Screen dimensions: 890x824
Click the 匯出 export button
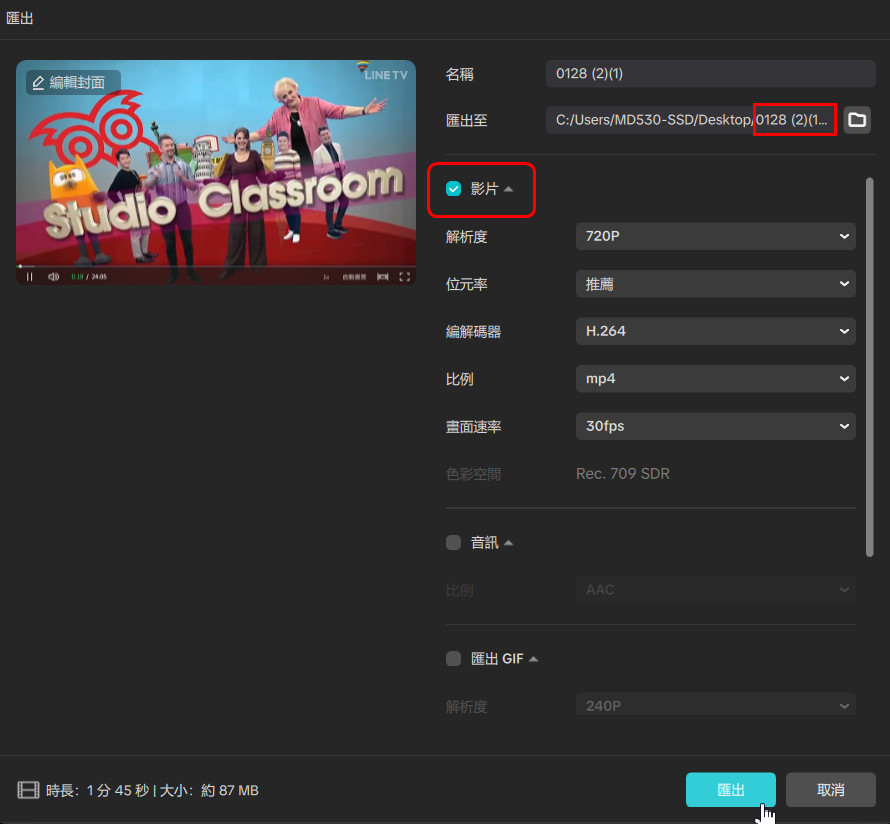730,790
